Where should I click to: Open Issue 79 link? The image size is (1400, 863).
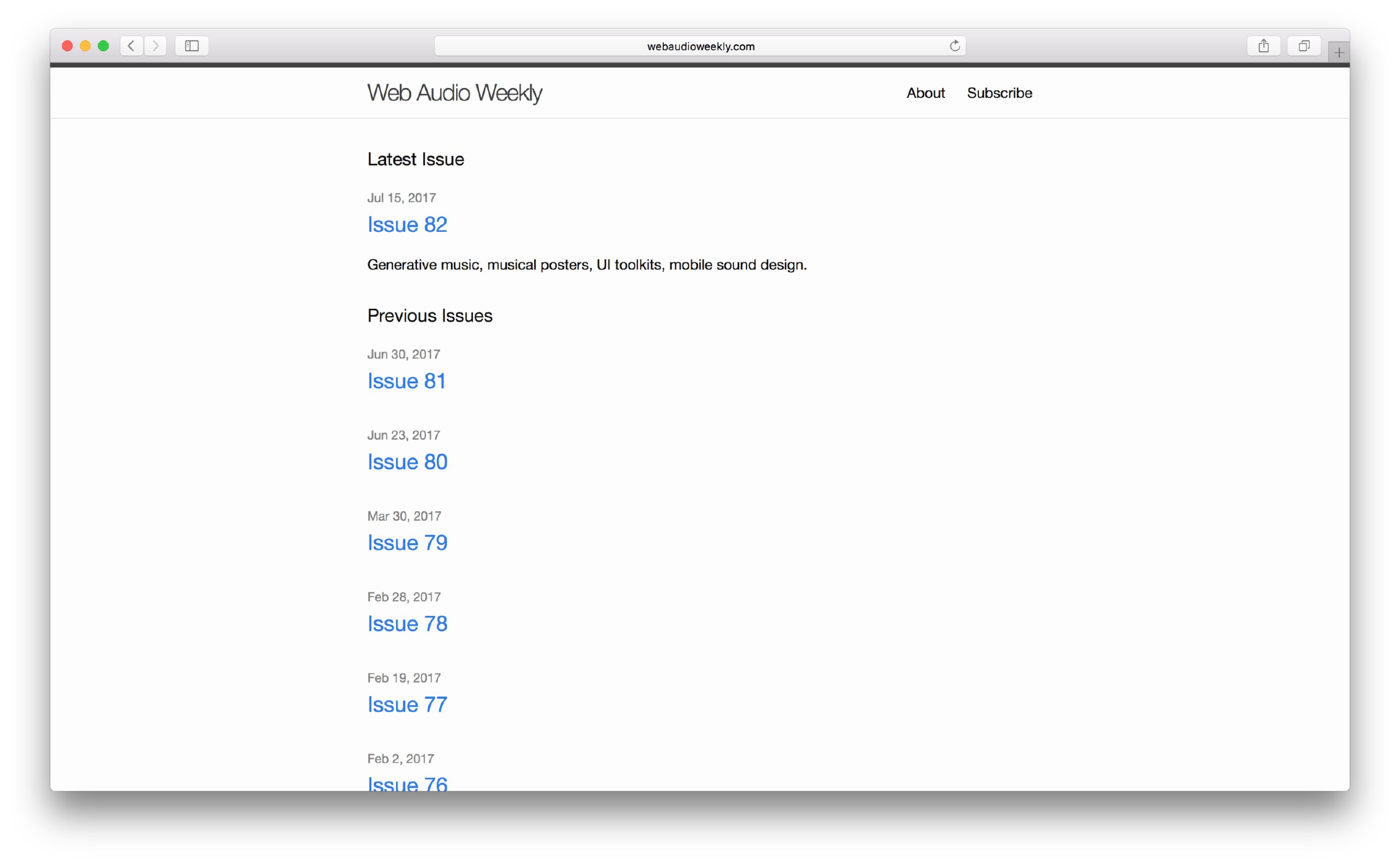tap(407, 542)
